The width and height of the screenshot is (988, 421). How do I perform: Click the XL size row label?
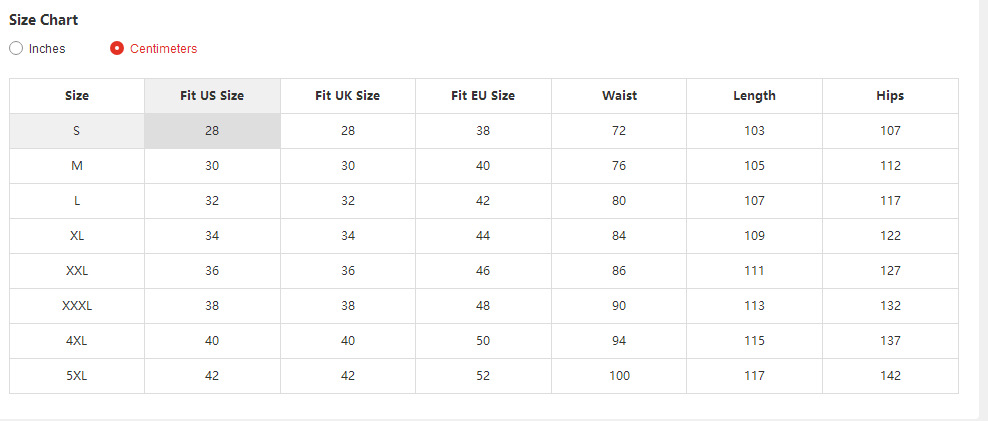click(77, 236)
